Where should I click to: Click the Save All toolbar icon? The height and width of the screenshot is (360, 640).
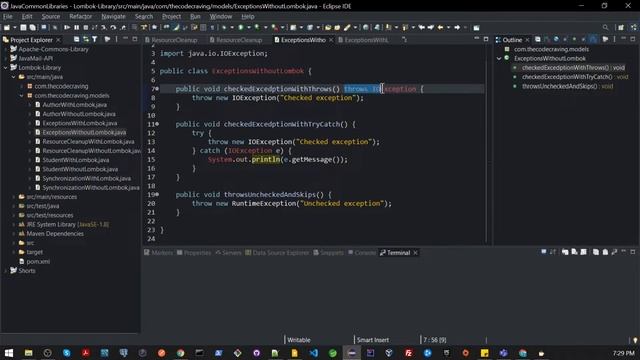(x=32, y=27)
